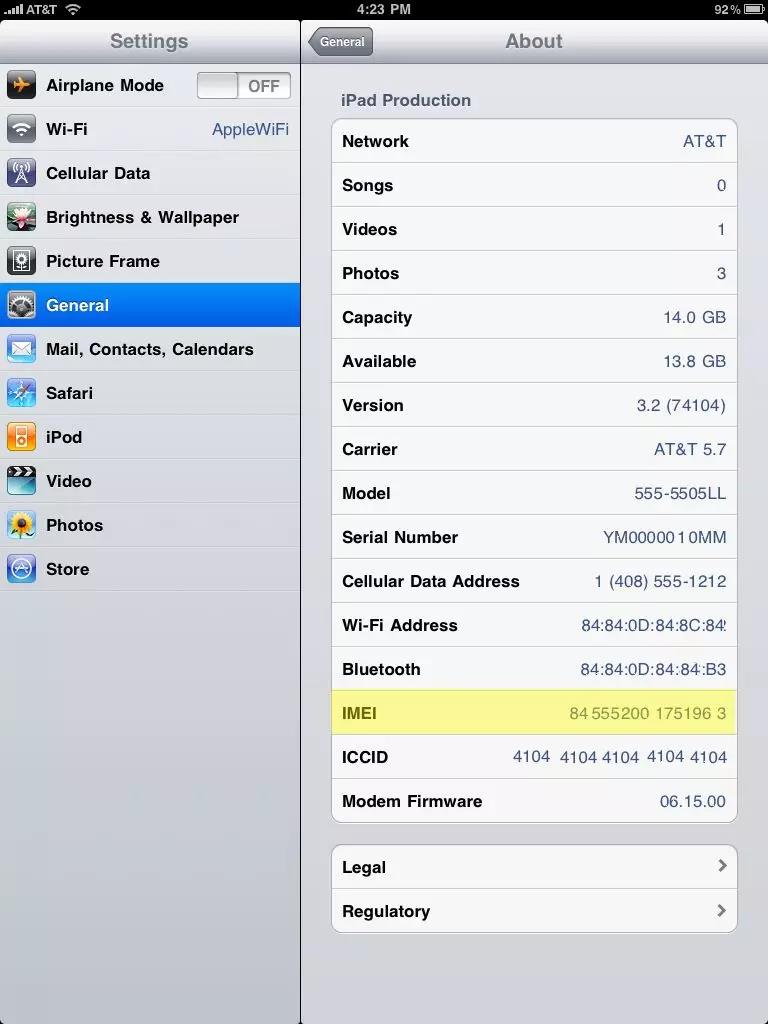
Task: Tap the Bluetooth address value
Action: (653, 669)
